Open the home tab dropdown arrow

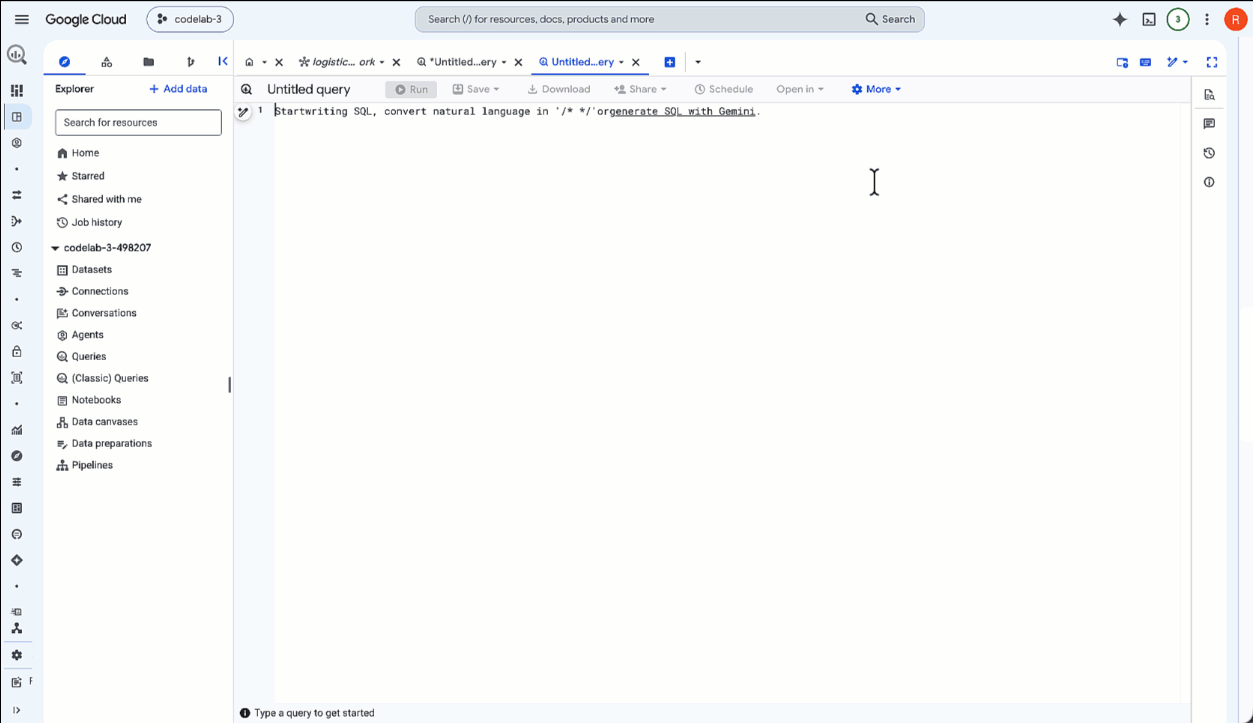click(264, 62)
